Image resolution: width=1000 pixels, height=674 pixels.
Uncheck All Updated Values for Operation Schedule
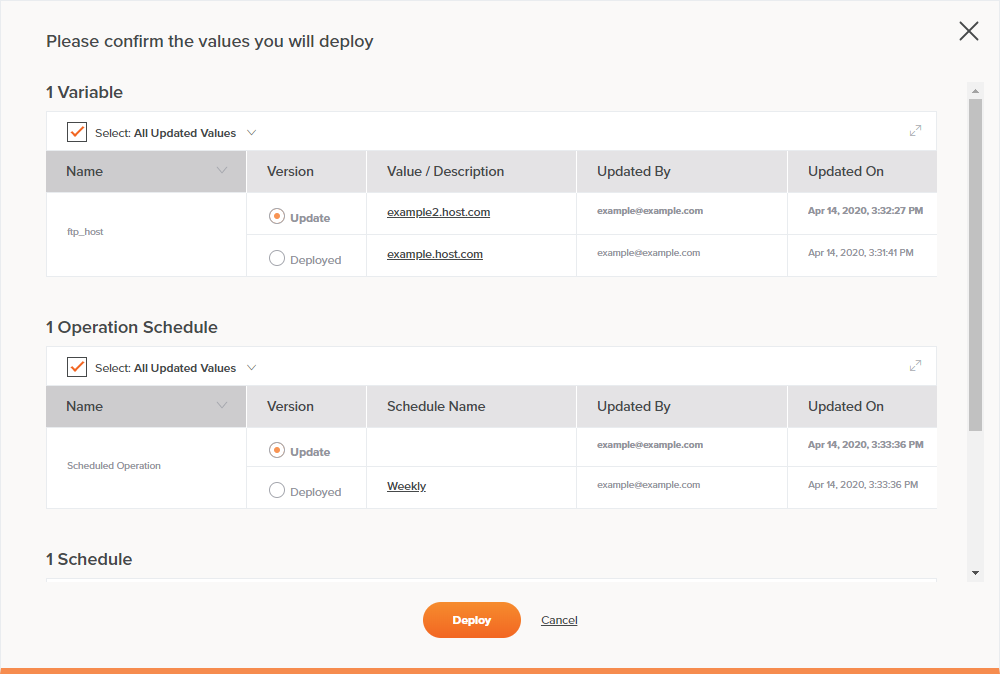[77, 366]
